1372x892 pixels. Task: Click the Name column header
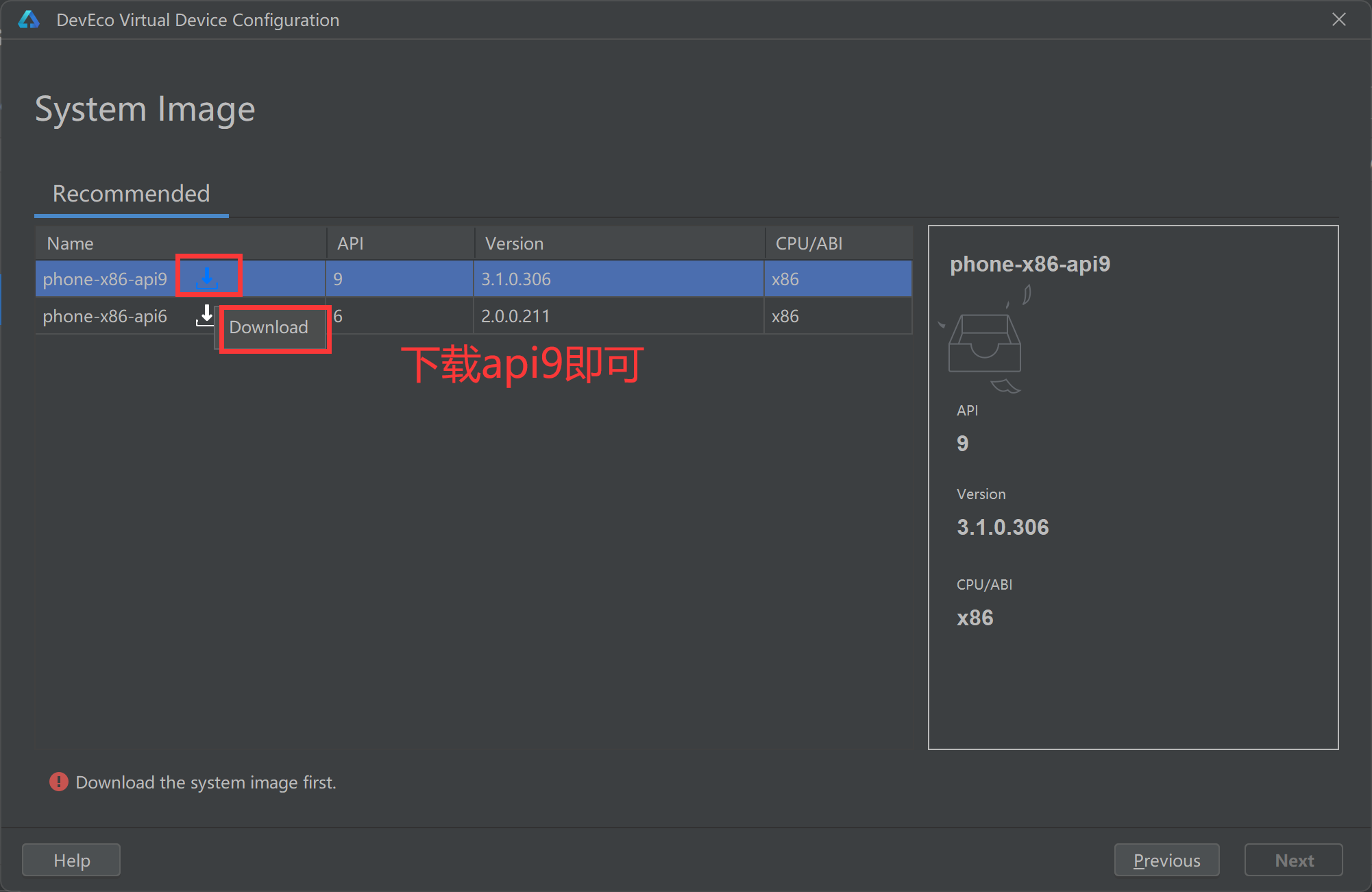click(x=70, y=243)
